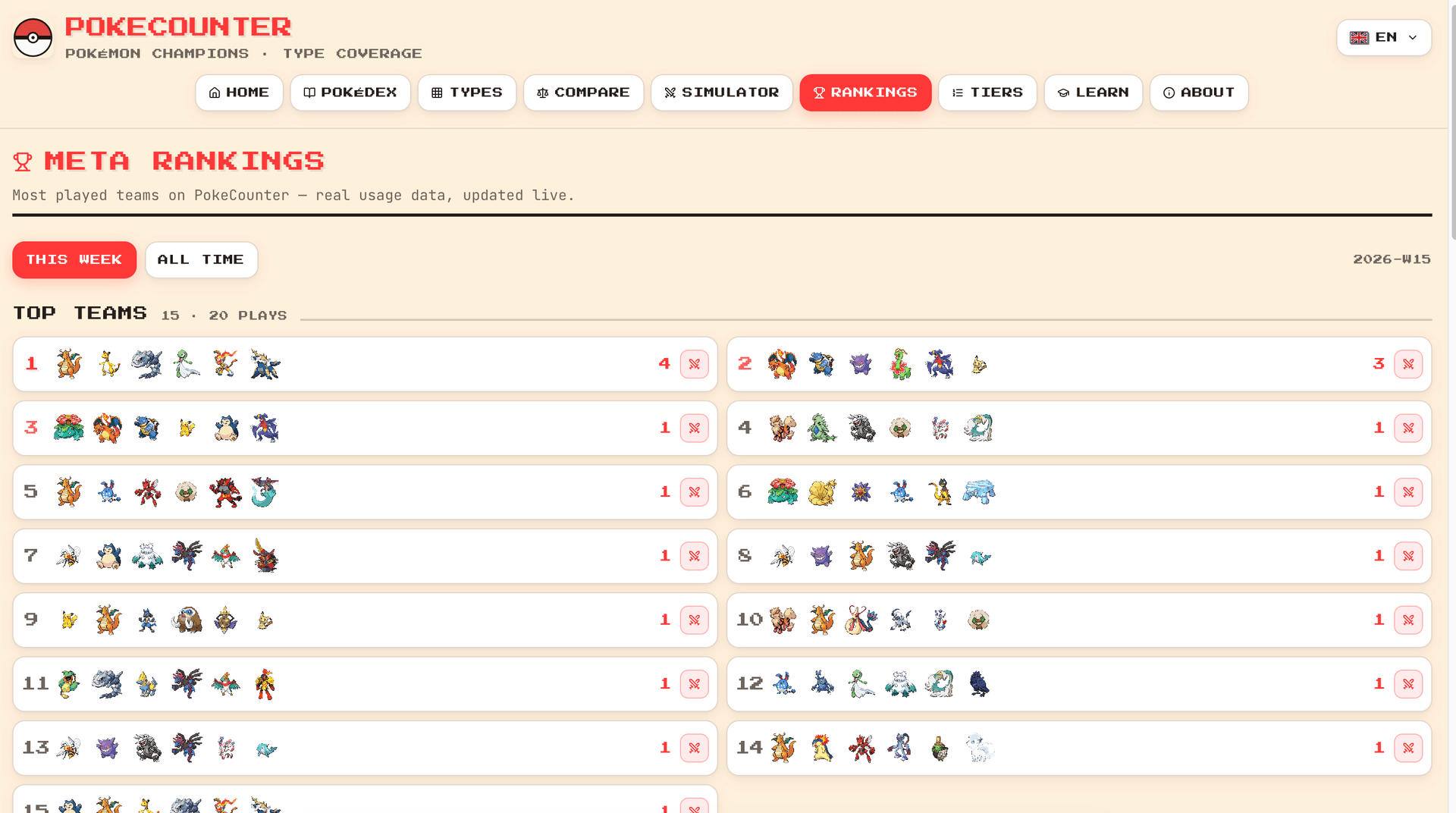Click simulate icon for team rank 5
This screenshot has width=1456, height=813.
click(694, 492)
